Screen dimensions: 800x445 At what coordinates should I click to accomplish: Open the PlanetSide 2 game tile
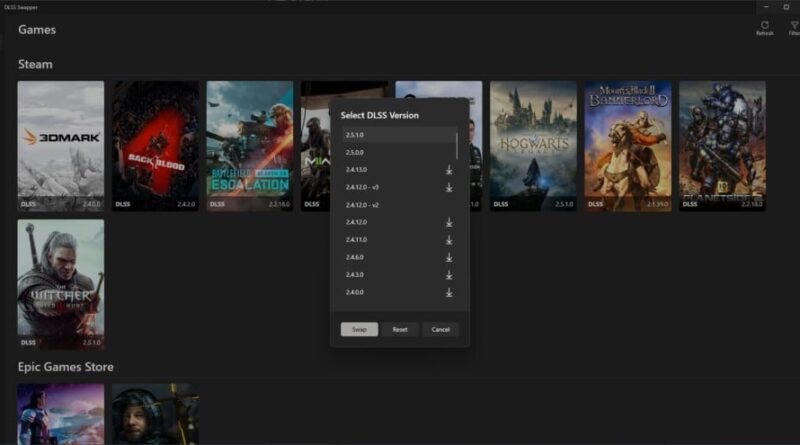[x=722, y=146]
